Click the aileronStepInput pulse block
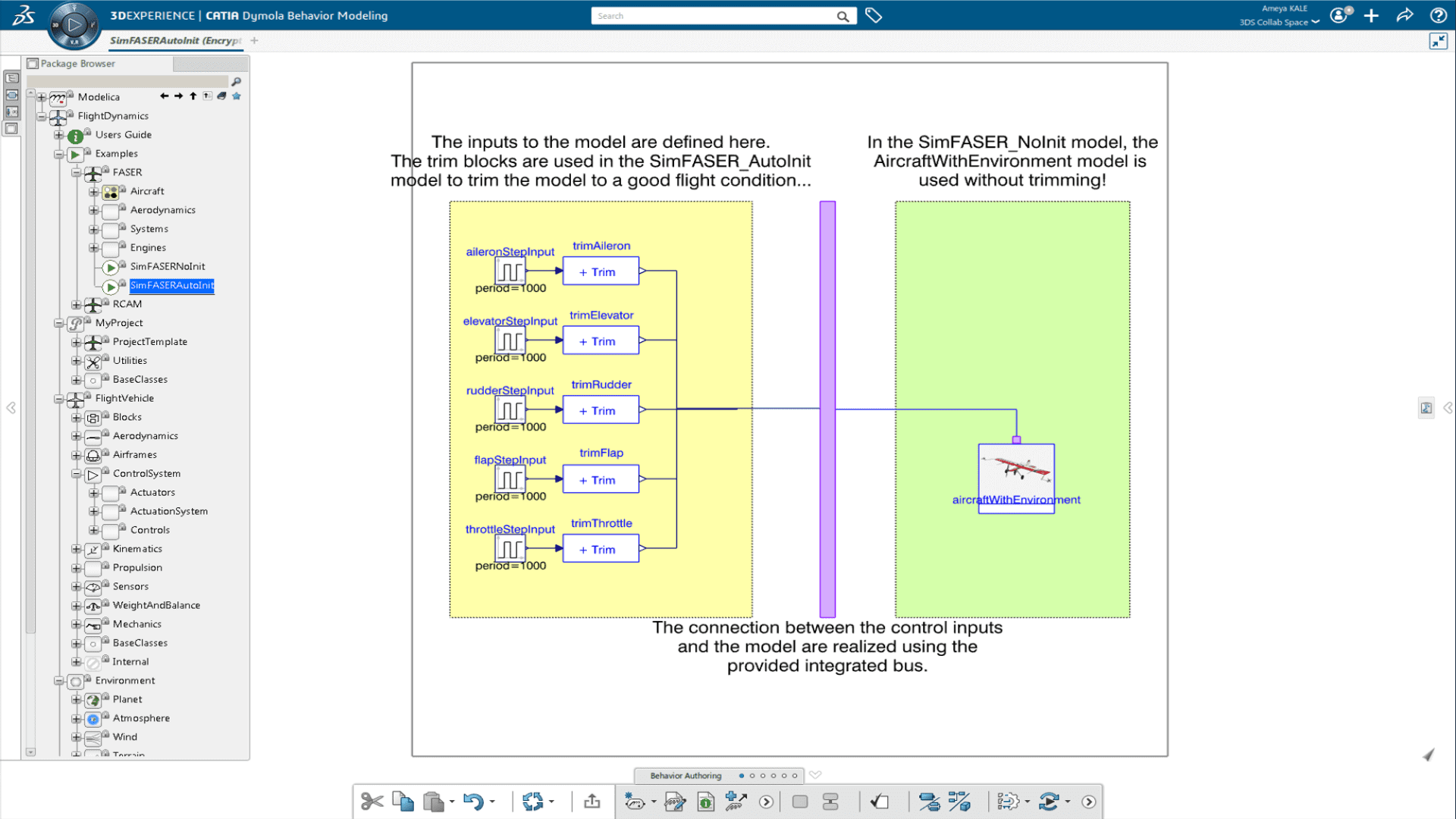 pos(510,271)
